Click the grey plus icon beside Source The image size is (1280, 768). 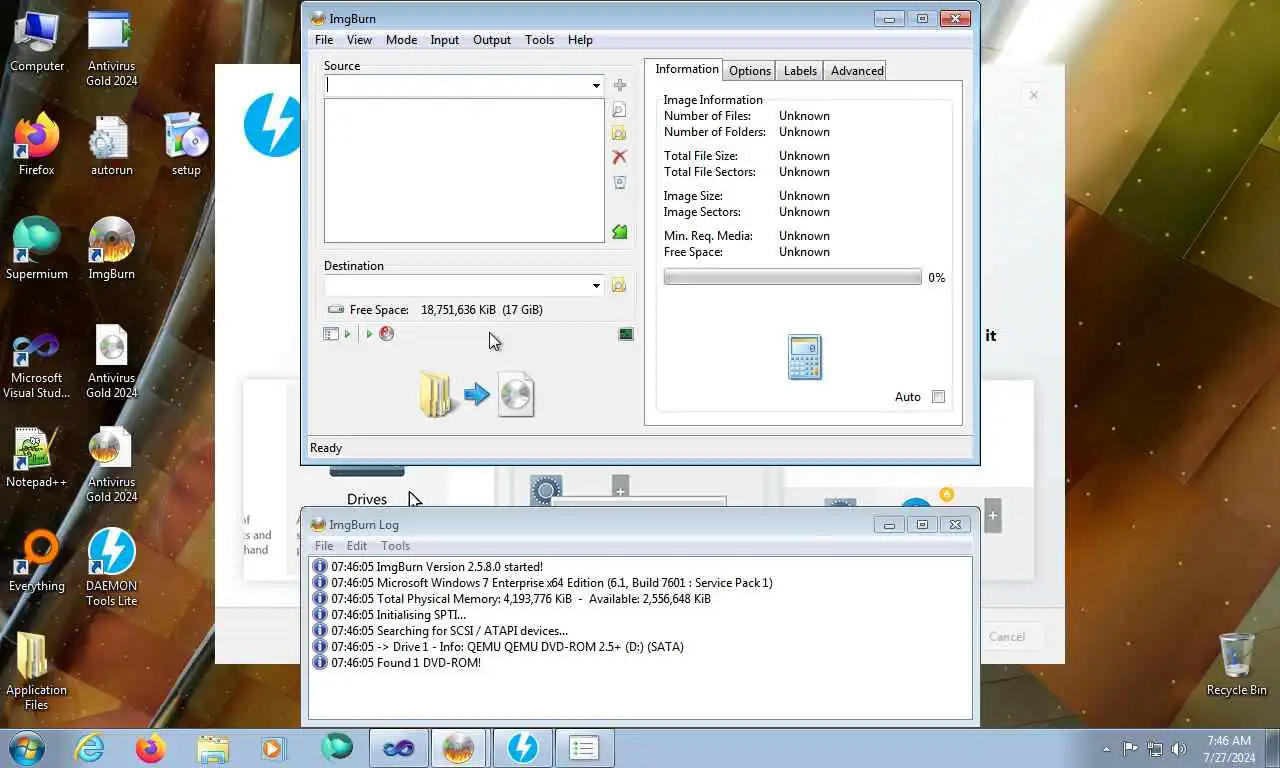(619, 85)
